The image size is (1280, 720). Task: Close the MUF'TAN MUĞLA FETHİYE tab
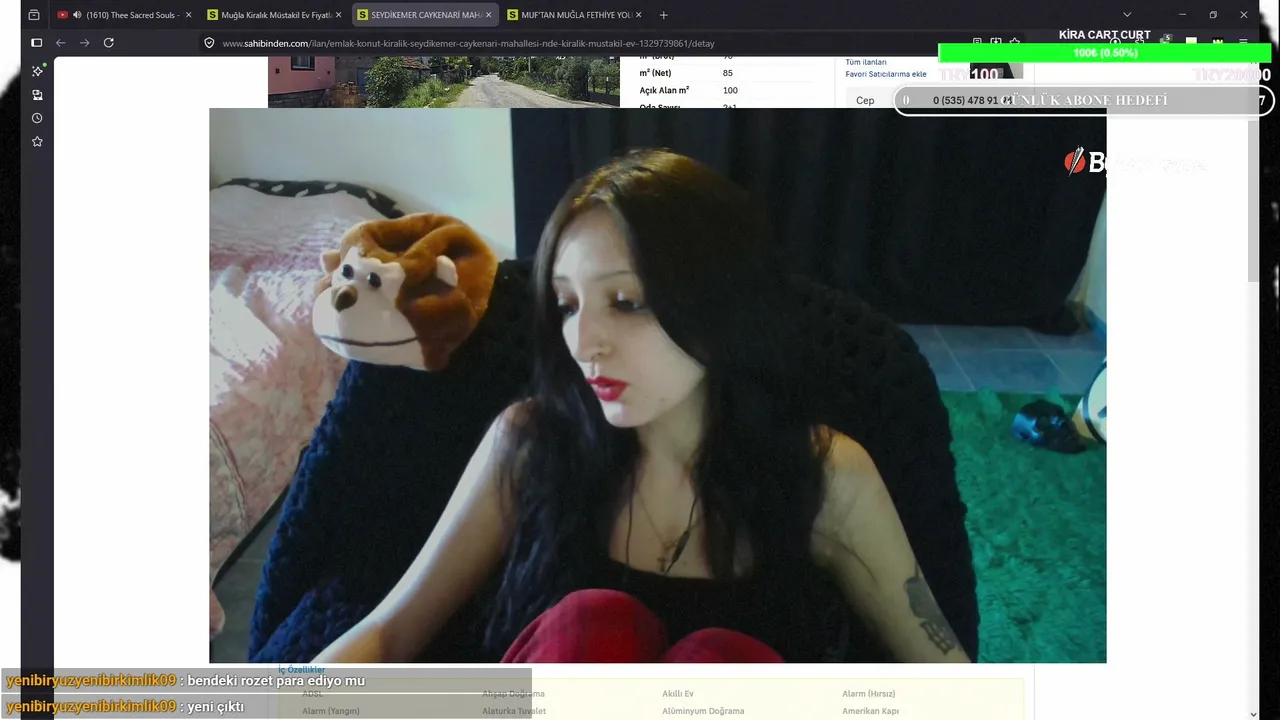(x=638, y=15)
